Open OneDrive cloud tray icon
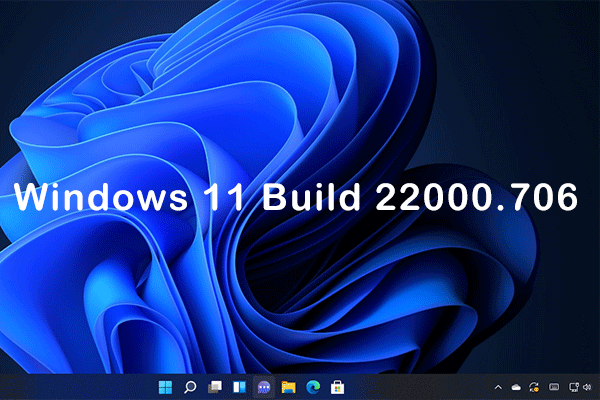This screenshot has height=400, width=600. [x=516, y=388]
